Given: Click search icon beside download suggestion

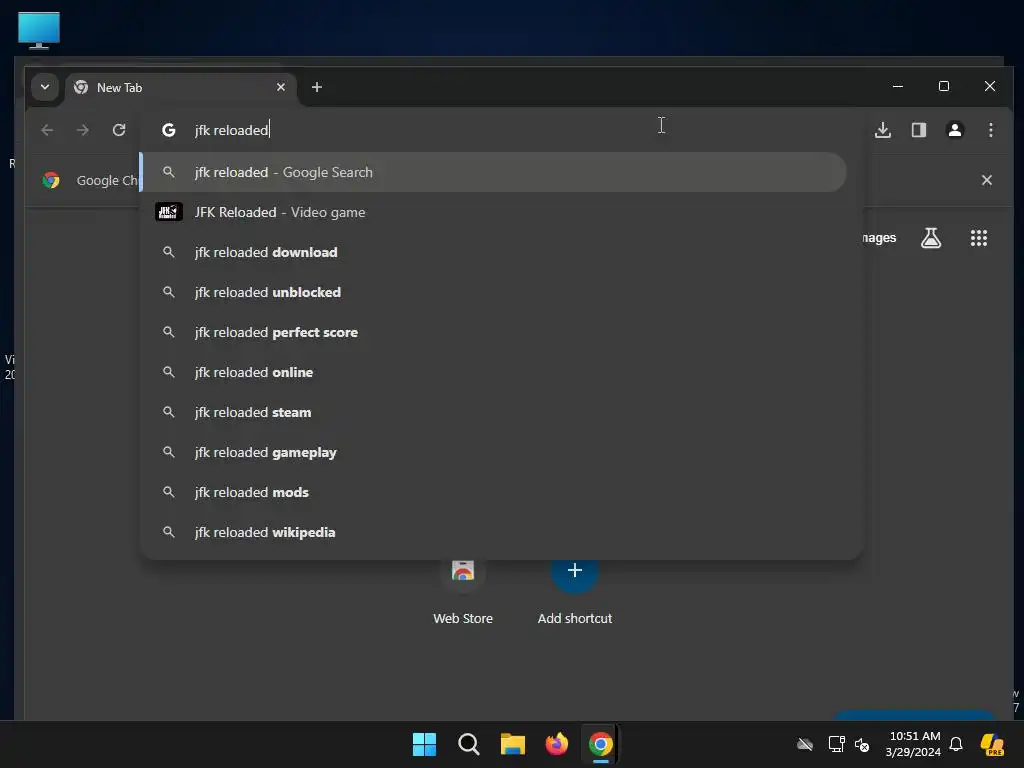Looking at the screenshot, I should [168, 252].
